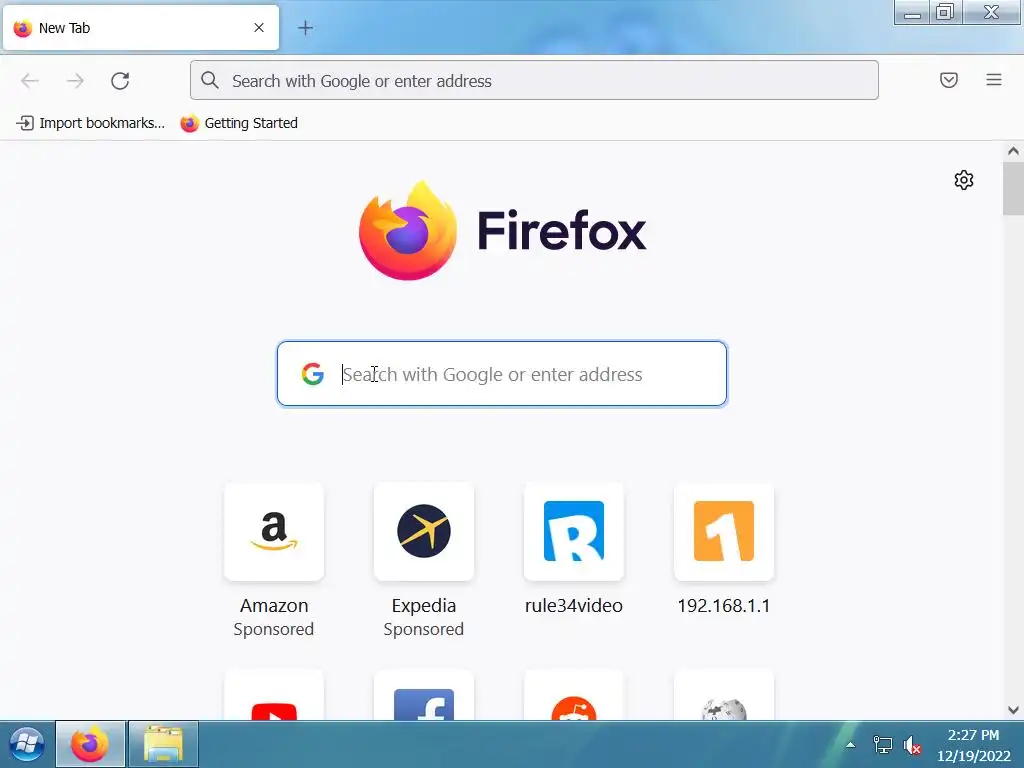
Task: Click the page scrollbar down arrow
Action: coord(1013,710)
